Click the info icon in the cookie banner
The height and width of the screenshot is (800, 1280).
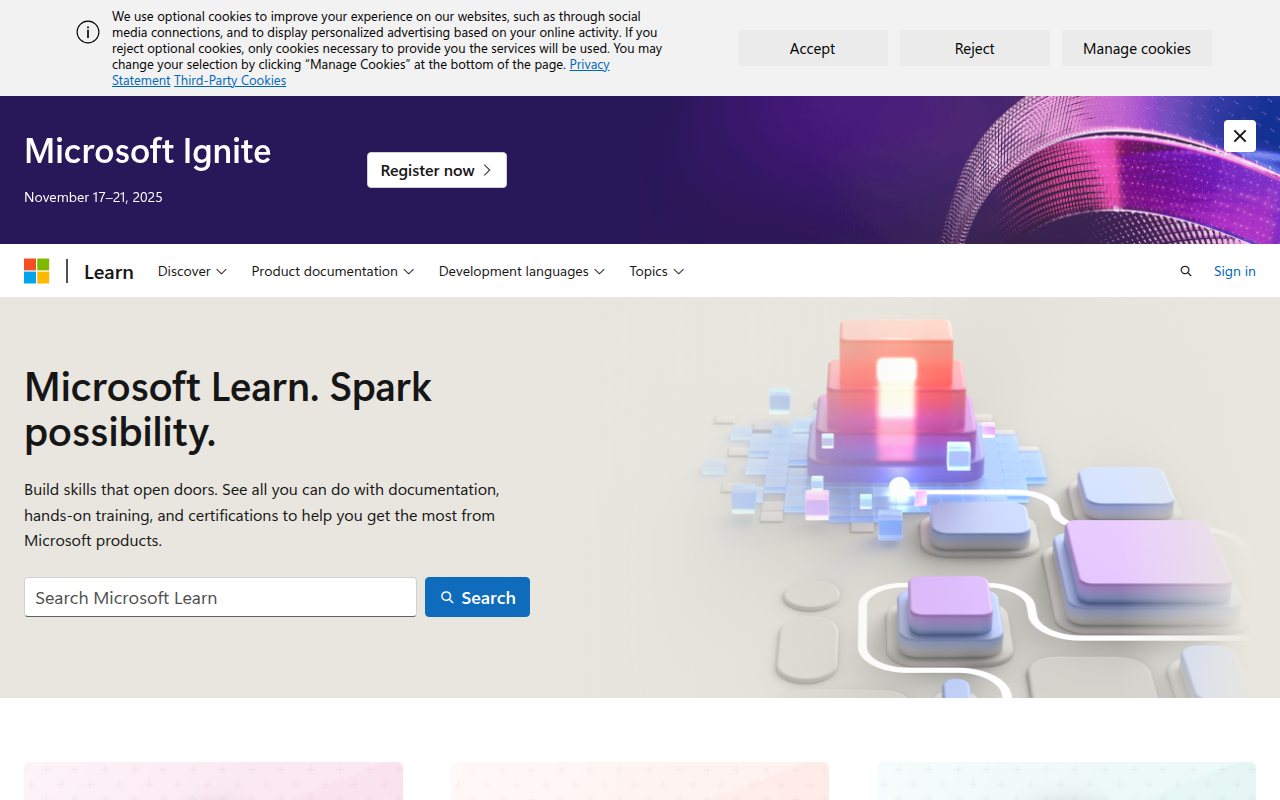[x=88, y=32]
